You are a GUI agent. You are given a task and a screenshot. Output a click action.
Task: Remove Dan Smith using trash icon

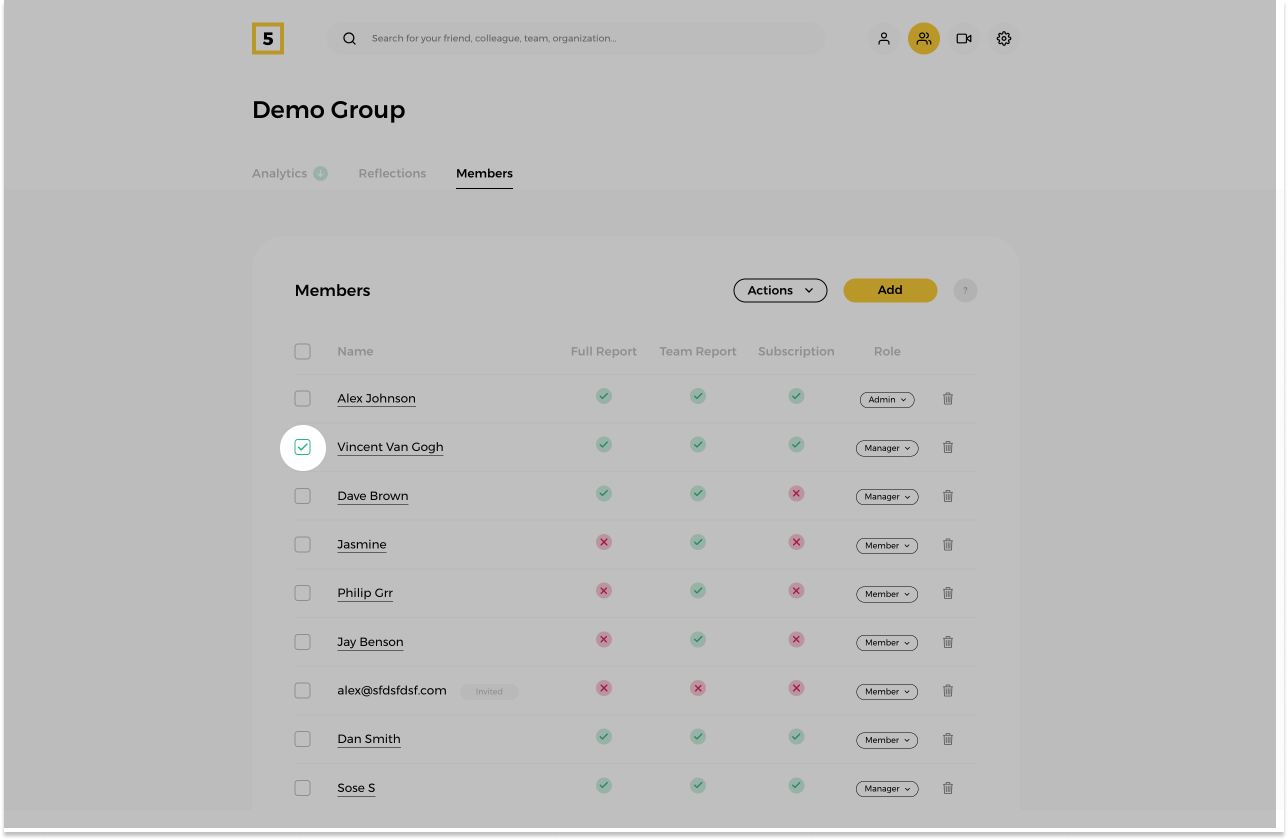(947, 740)
